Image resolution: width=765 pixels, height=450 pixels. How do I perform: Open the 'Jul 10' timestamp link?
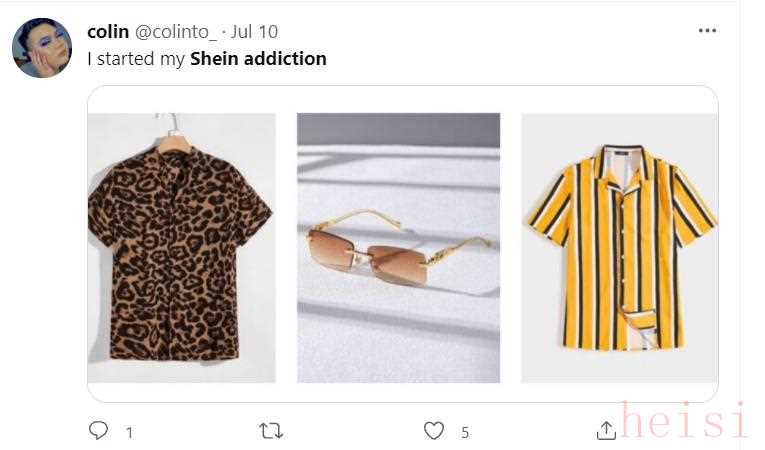click(x=255, y=32)
